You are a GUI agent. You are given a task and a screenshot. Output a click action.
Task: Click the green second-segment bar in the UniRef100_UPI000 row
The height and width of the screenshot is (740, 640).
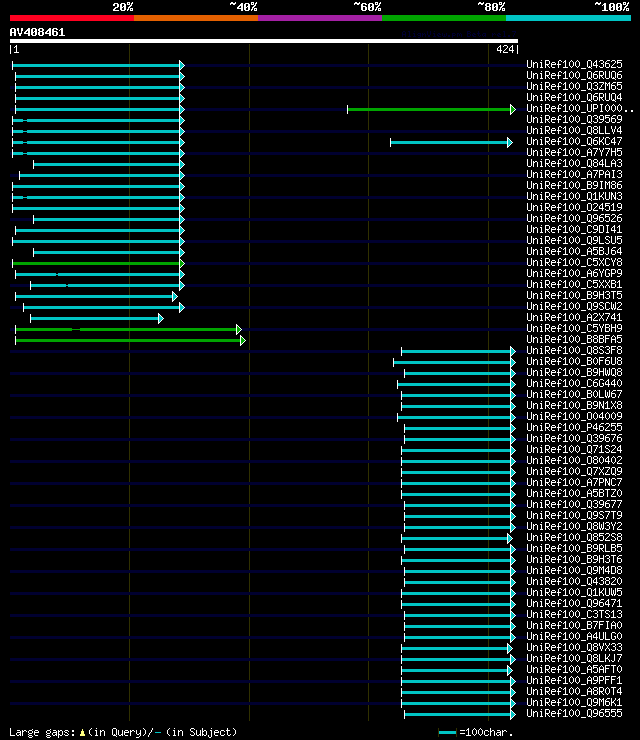431,109
